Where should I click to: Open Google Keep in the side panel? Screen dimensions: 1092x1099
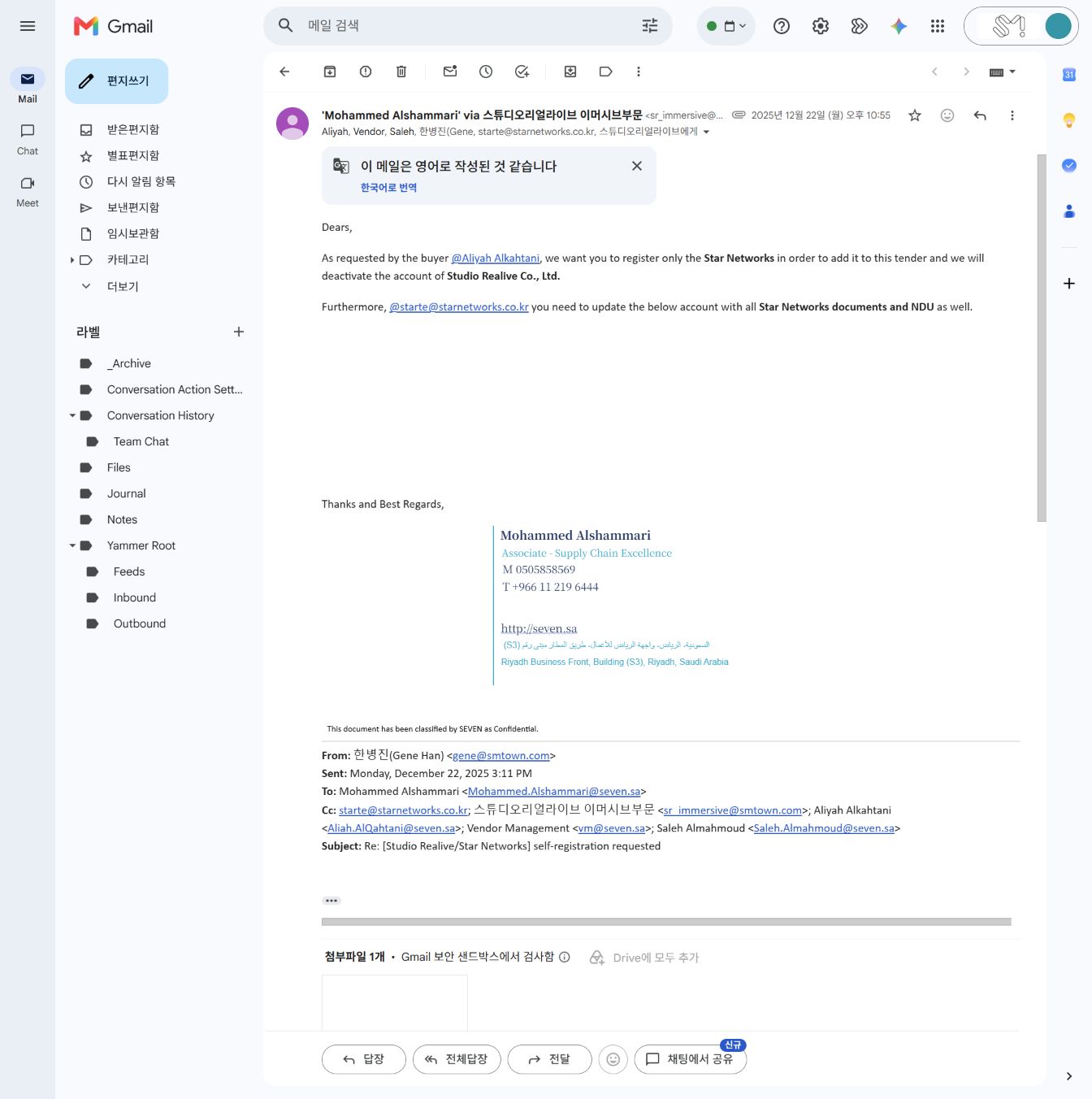[x=1069, y=120]
